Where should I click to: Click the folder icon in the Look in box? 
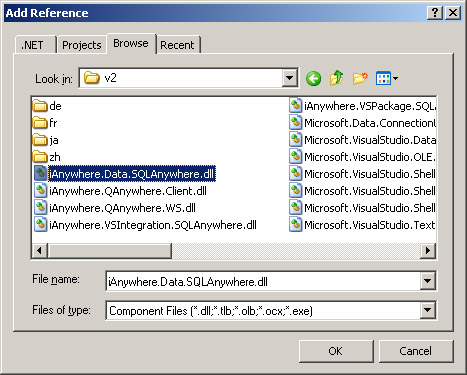pyautogui.click(x=92, y=78)
